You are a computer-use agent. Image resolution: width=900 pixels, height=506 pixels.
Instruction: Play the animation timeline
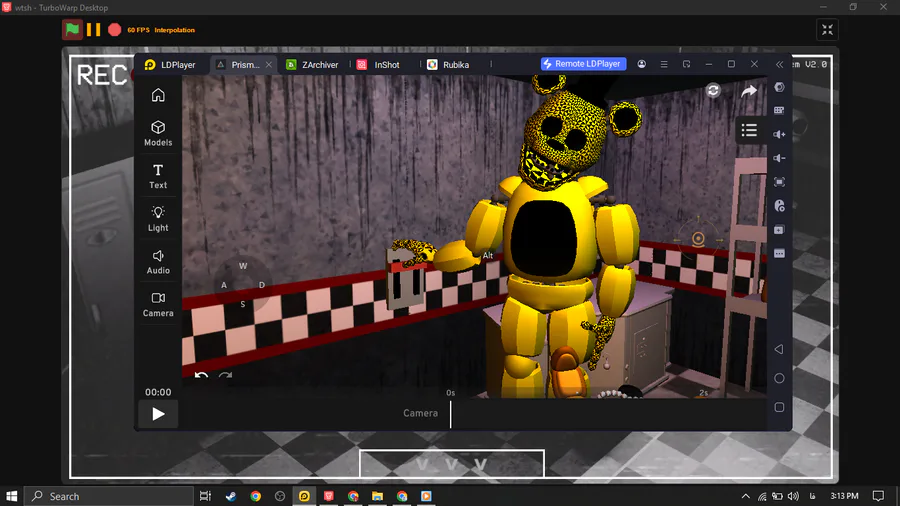(158, 414)
